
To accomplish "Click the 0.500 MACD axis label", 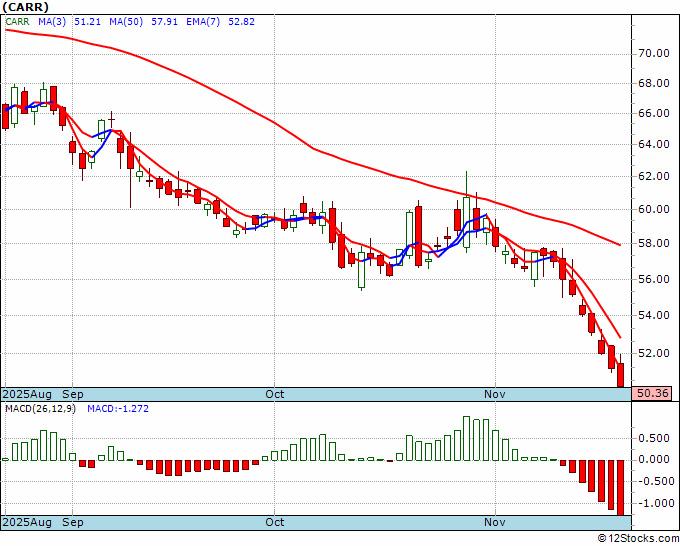I will pyautogui.click(x=654, y=438).
